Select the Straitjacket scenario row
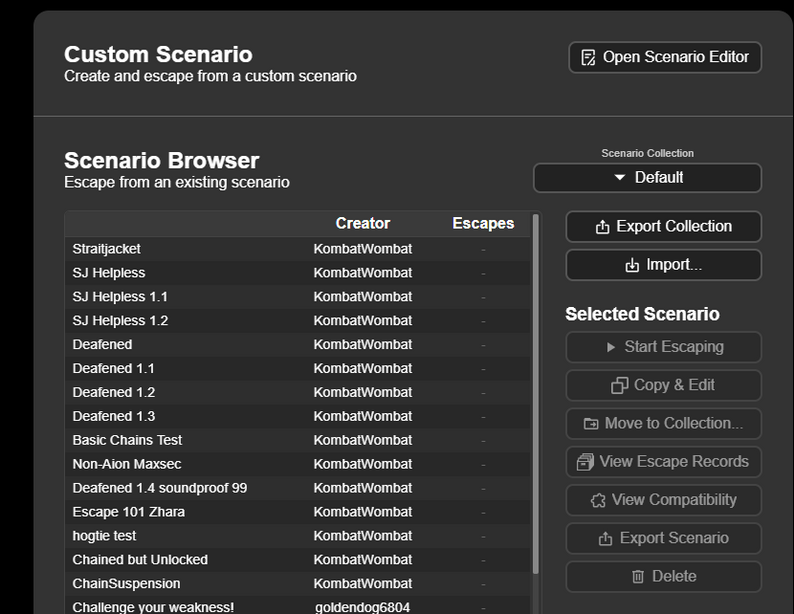This screenshot has height=614, width=794. (107, 249)
